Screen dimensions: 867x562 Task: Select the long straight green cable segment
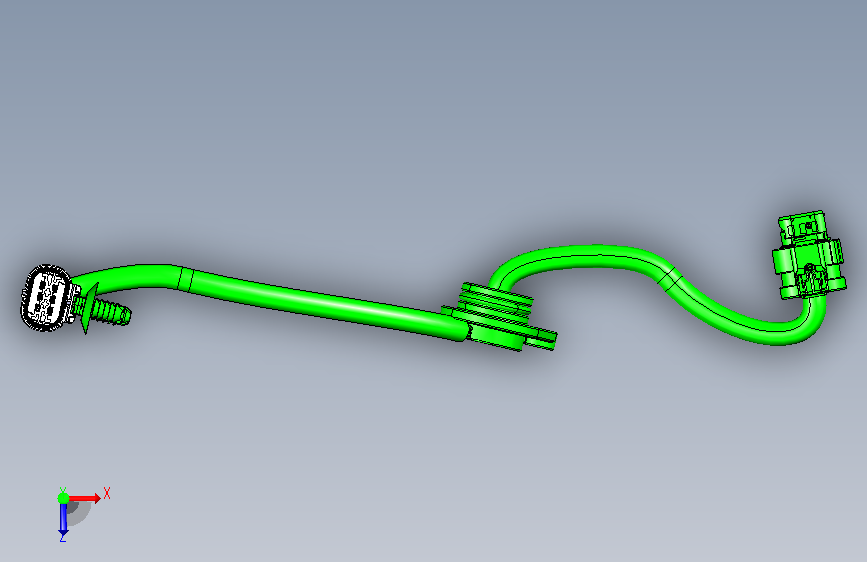click(326, 304)
